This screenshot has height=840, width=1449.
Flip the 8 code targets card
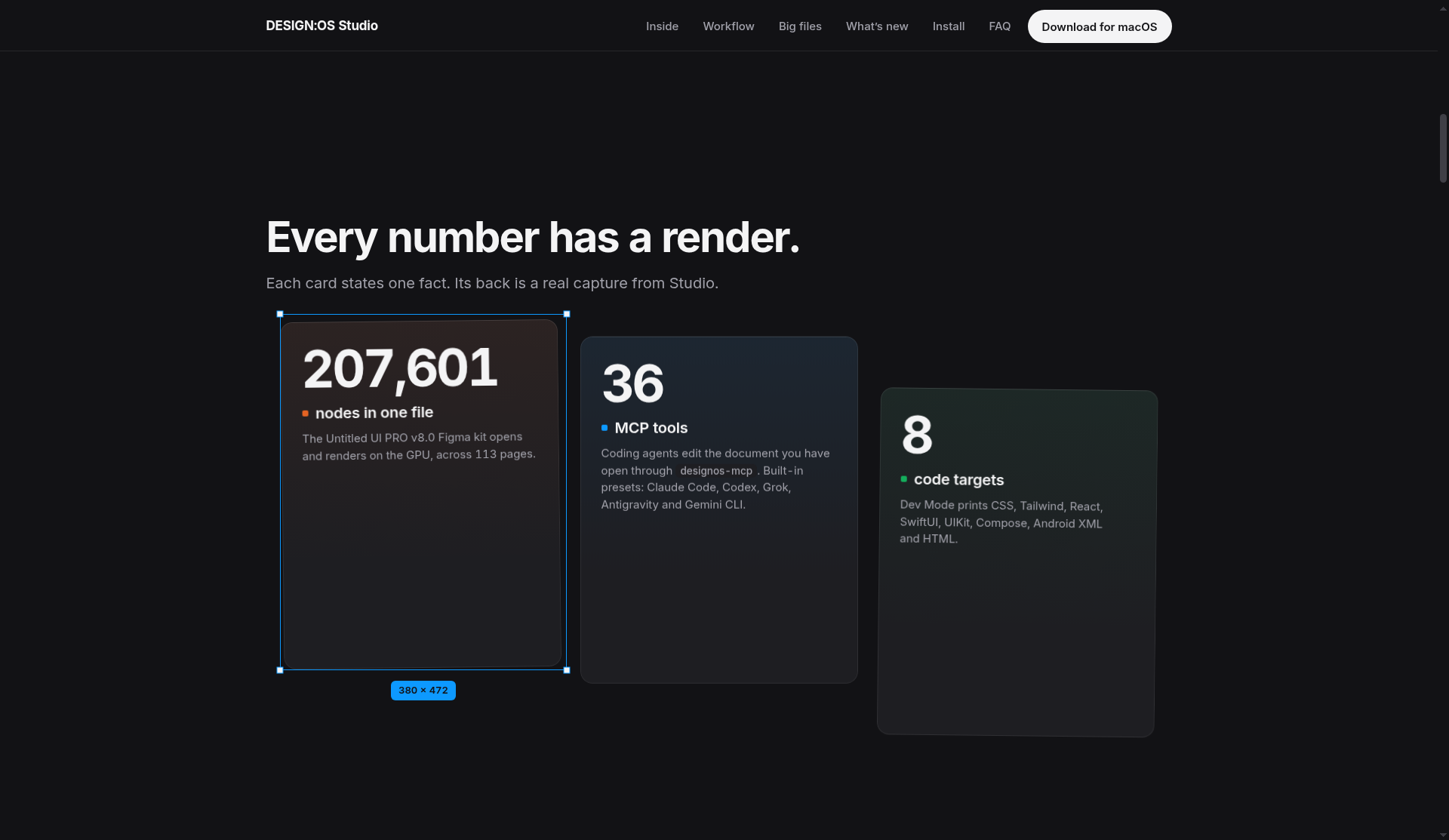click(1017, 562)
